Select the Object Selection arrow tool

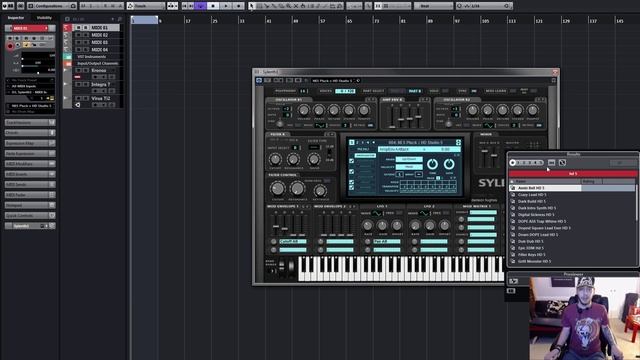252,6
